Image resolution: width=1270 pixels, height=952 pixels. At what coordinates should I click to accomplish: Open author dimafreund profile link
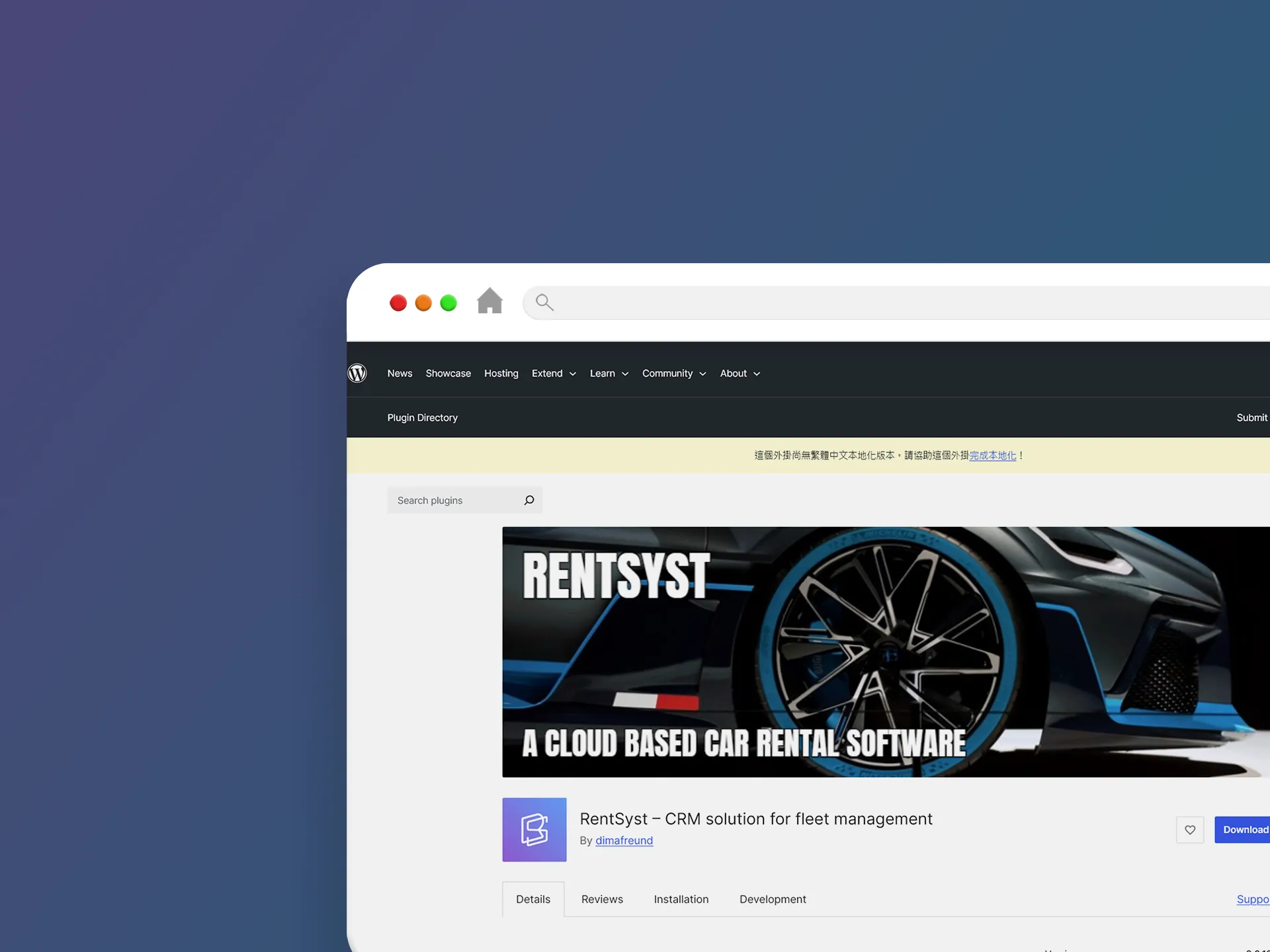(x=624, y=840)
